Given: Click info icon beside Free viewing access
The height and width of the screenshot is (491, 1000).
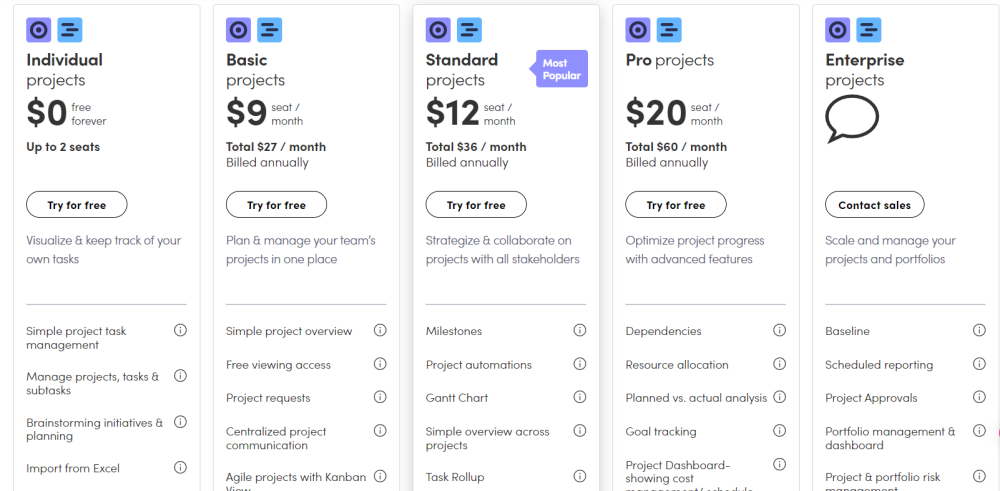Looking at the screenshot, I should tap(380, 364).
